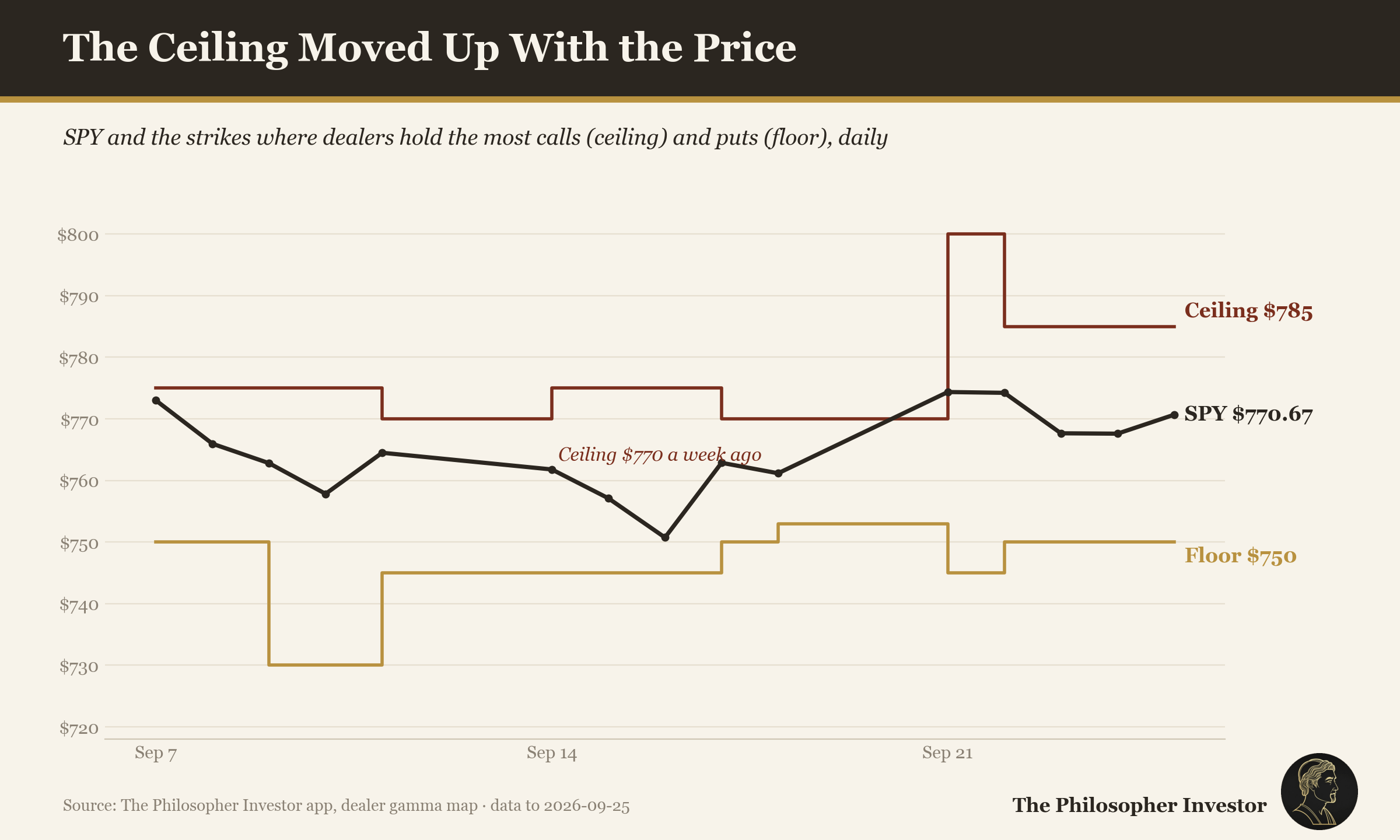Click the SPY $770.67 label

coord(1248,414)
